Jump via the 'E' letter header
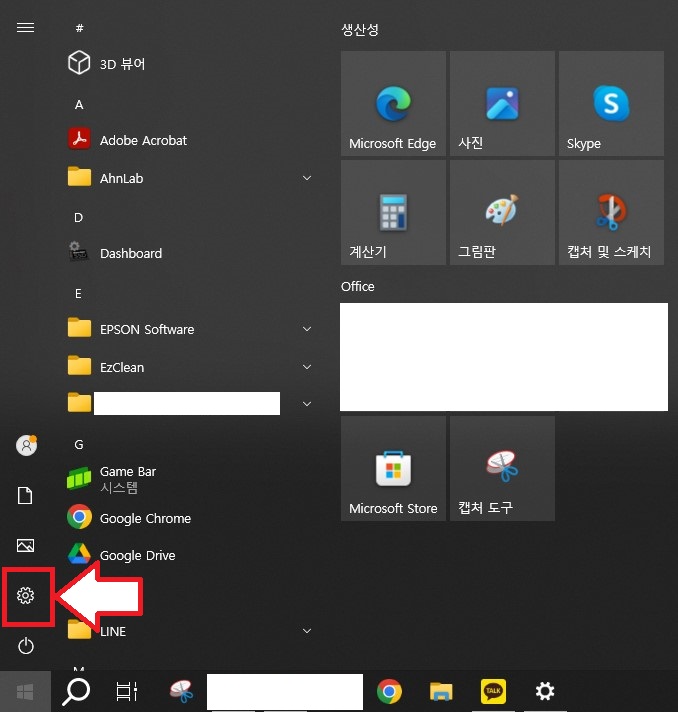 pyautogui.click(x=78, y=294)
